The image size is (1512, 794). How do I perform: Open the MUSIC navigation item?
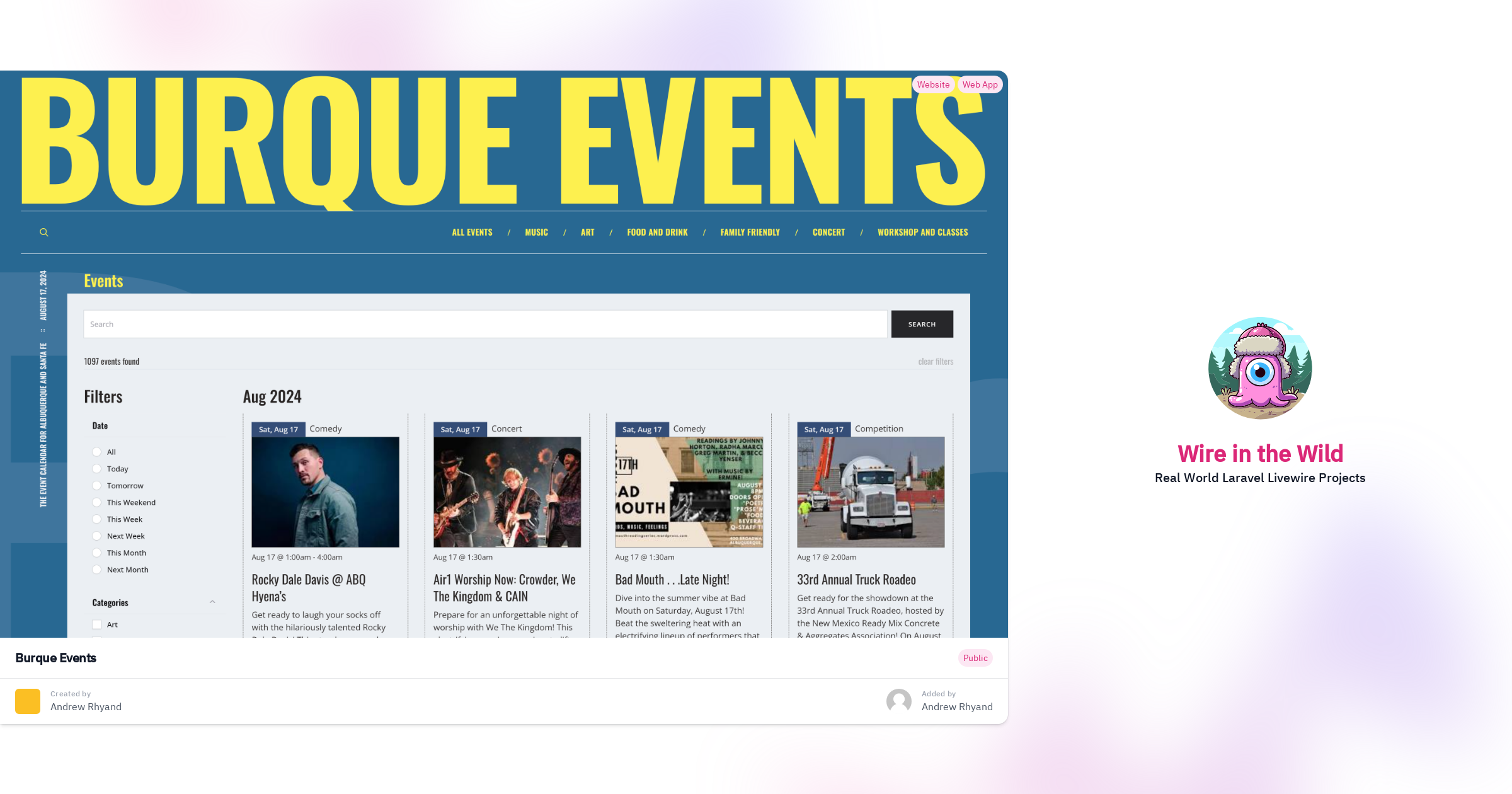pyautogui.click(x=536, y=232)
